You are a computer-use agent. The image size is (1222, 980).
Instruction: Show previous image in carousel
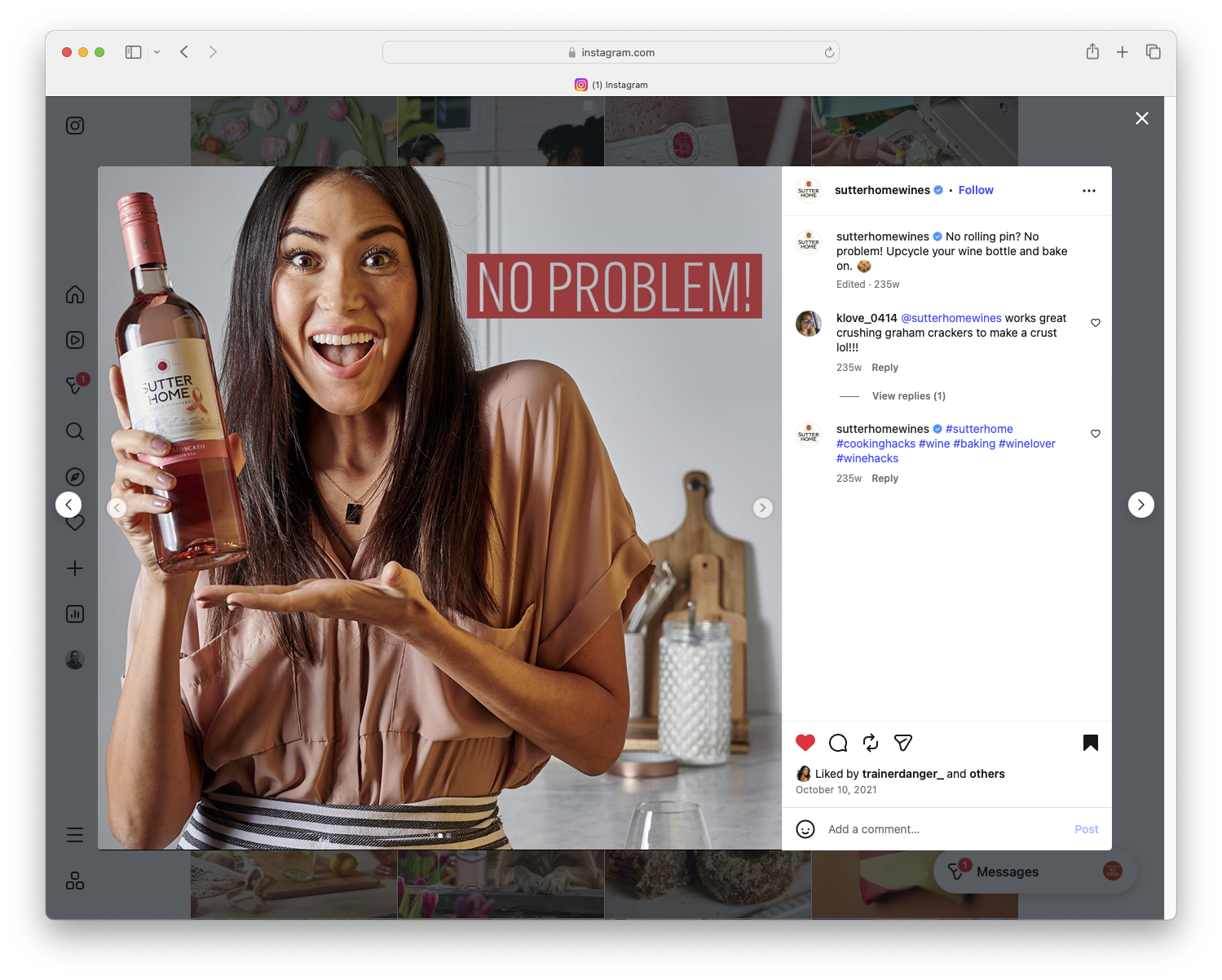(117, 508)
